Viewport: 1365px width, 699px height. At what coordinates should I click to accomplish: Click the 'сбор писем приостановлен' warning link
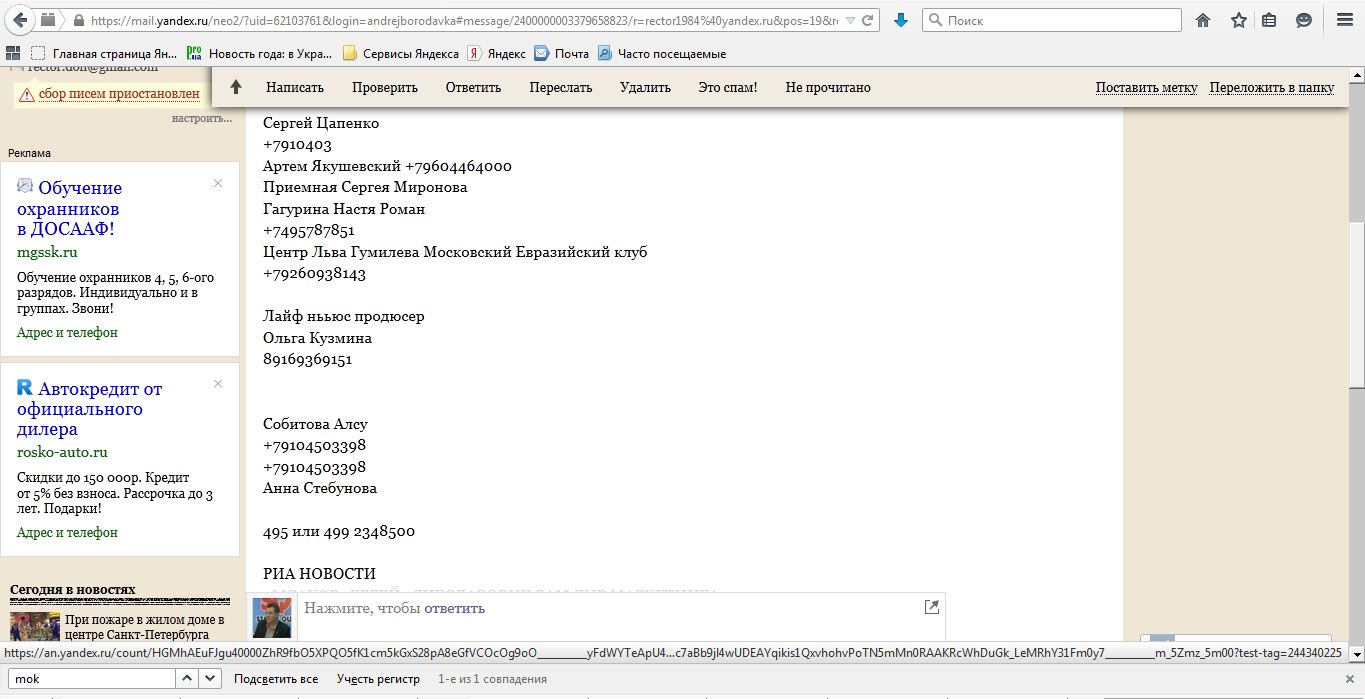[118, 94]
